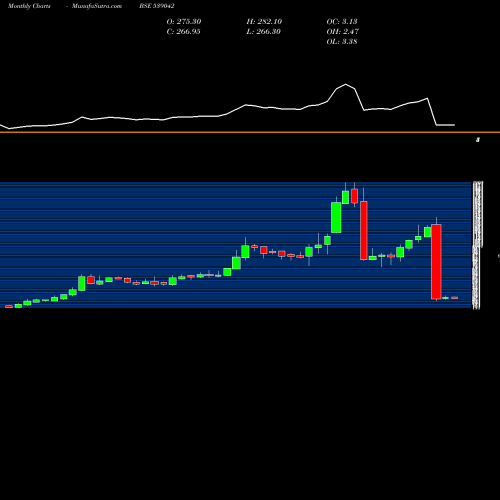Click the peak of the white line chart
The height and width of the screenshot is (500, 500).
[x=346, y=84]
